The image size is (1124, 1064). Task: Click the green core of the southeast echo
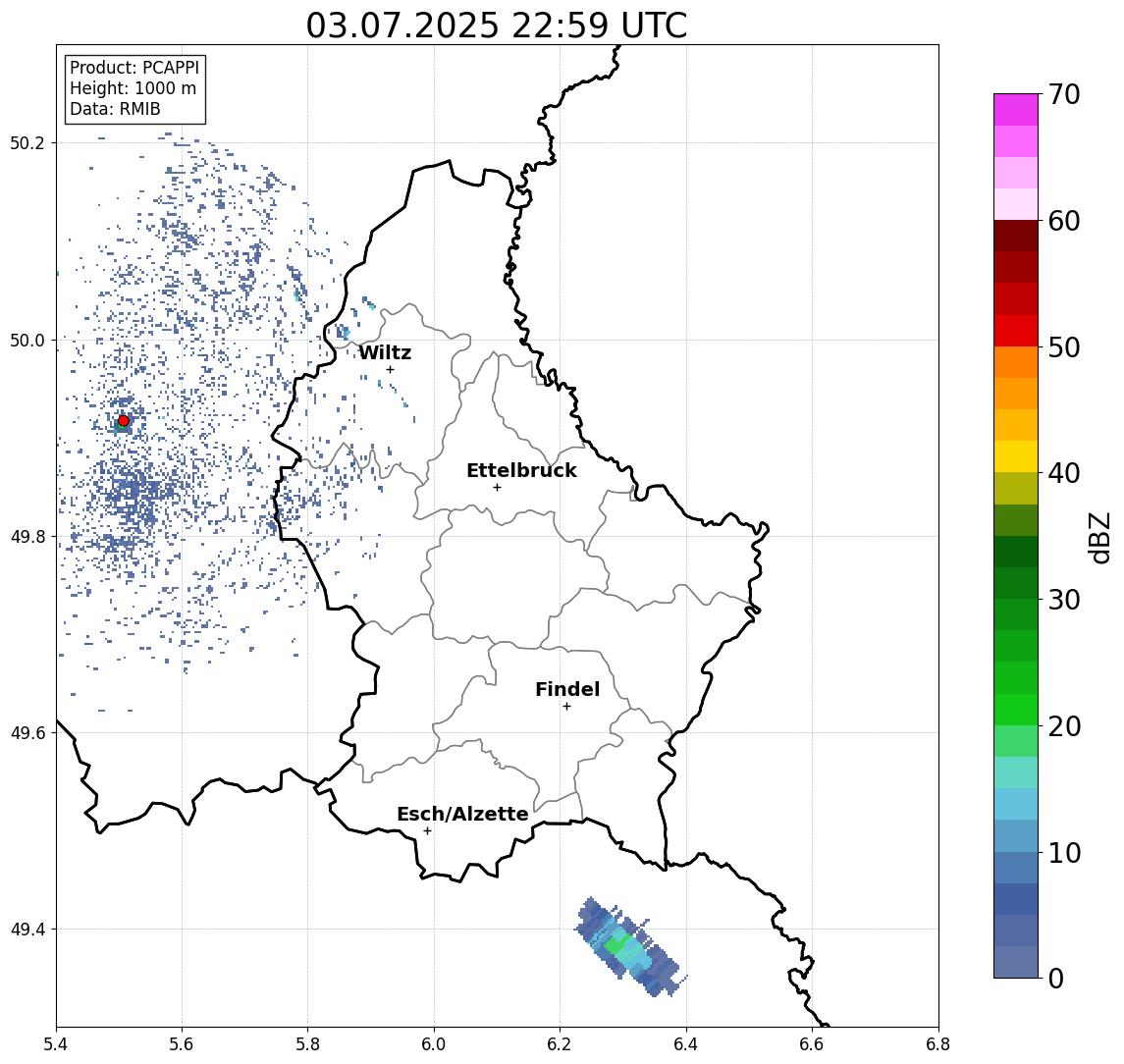pyautogui.click(x=616, y=944)
